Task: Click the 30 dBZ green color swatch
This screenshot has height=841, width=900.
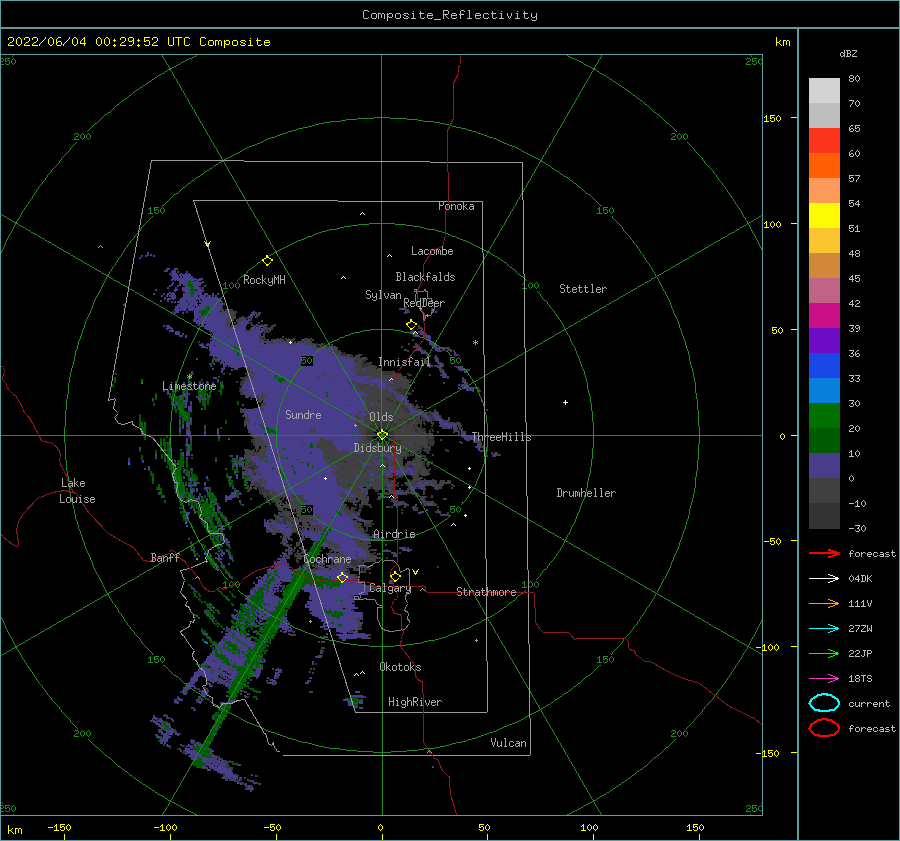Action: pos(824,416)
